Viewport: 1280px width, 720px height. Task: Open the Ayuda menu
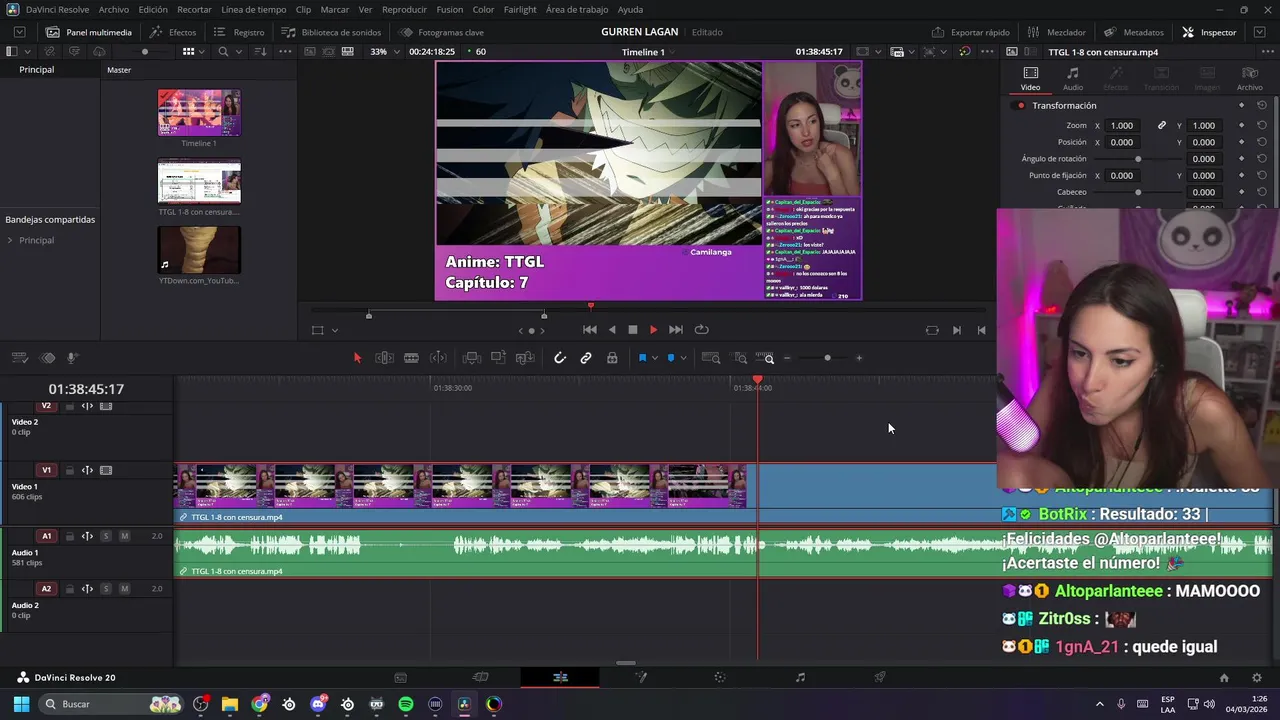point(630,9)
